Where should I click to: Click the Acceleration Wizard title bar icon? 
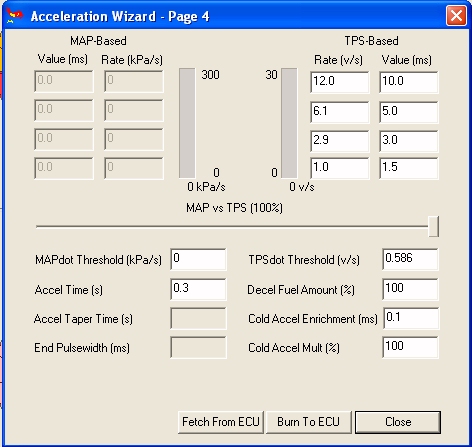point(14,16)
